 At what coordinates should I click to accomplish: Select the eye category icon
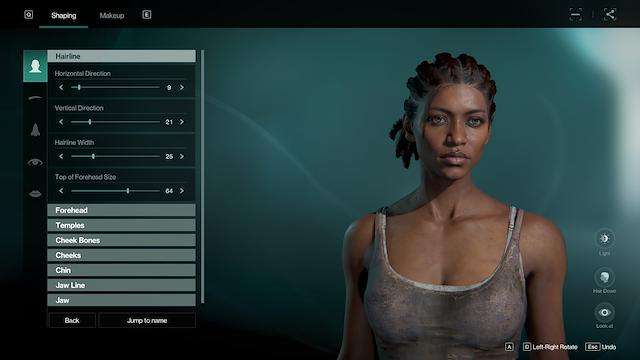coord(35,162)
